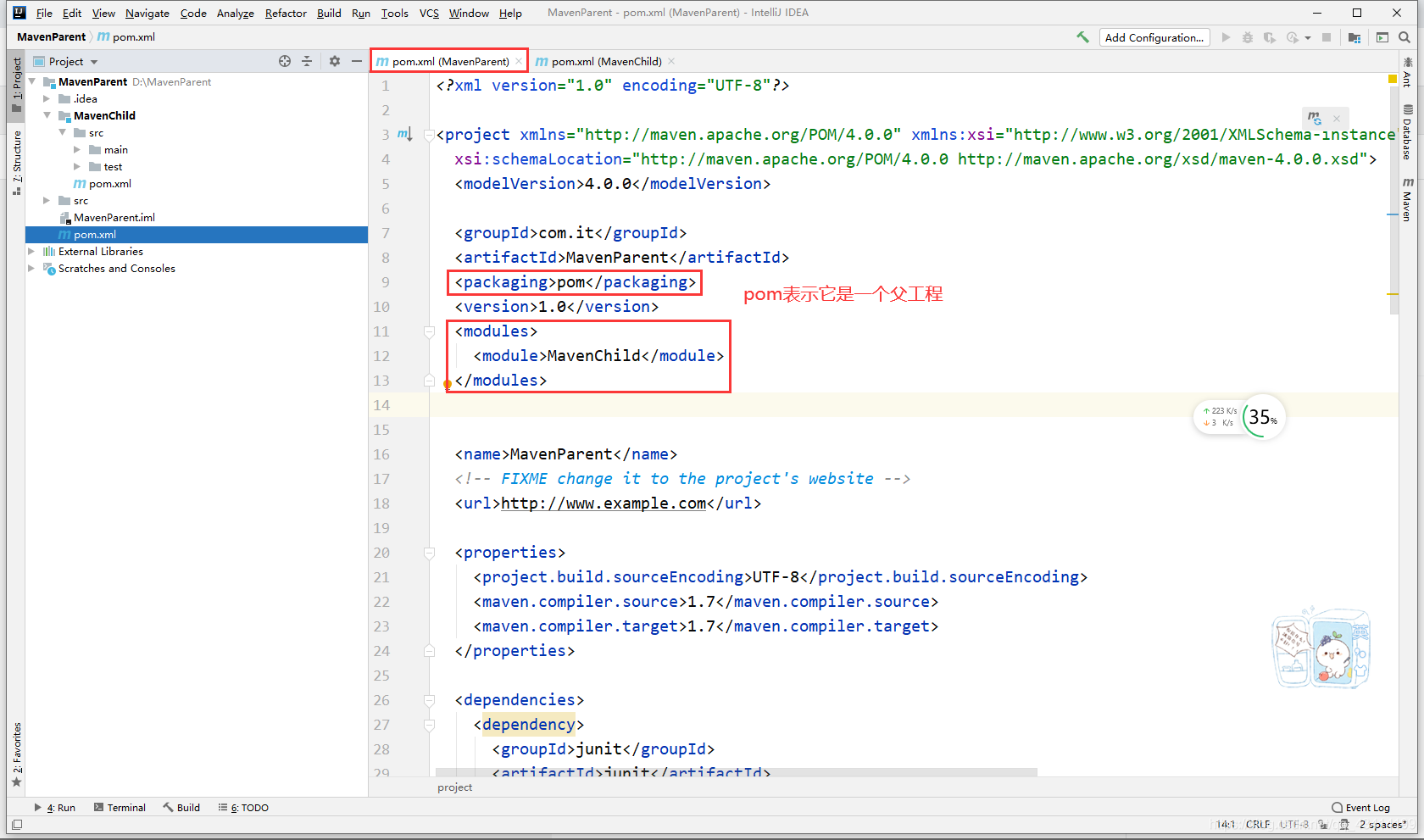Click the yellow inspection warning indicator
This screenshot has height=840, width=1424.
pyautogui.click(x=1393, y=79)
